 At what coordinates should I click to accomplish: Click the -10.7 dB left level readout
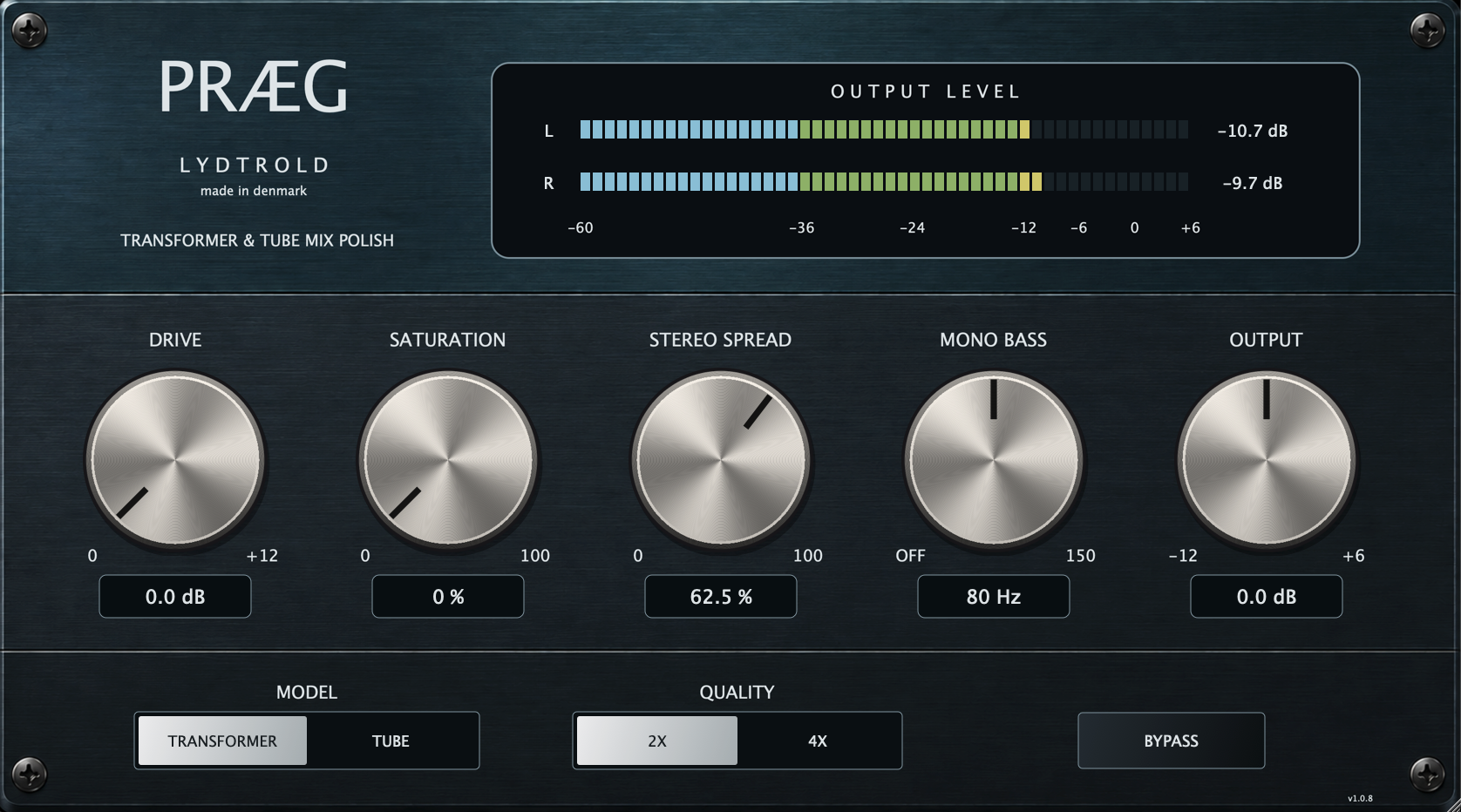pyautogui.click(x=1253, y=131)
